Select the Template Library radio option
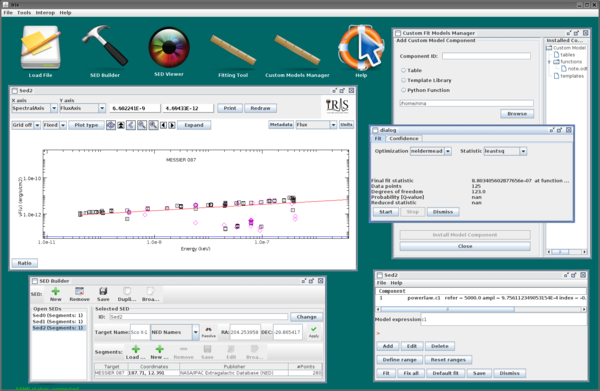Viewport: 600px width, 391px height. click(x=403, y=80)
